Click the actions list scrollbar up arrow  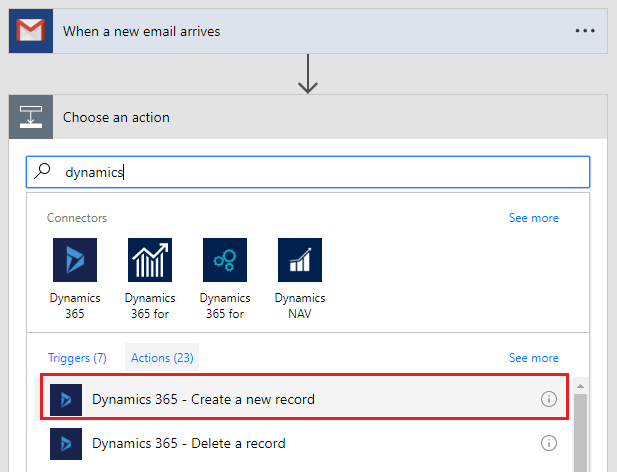pyautogui.click(x=580, y=386)
